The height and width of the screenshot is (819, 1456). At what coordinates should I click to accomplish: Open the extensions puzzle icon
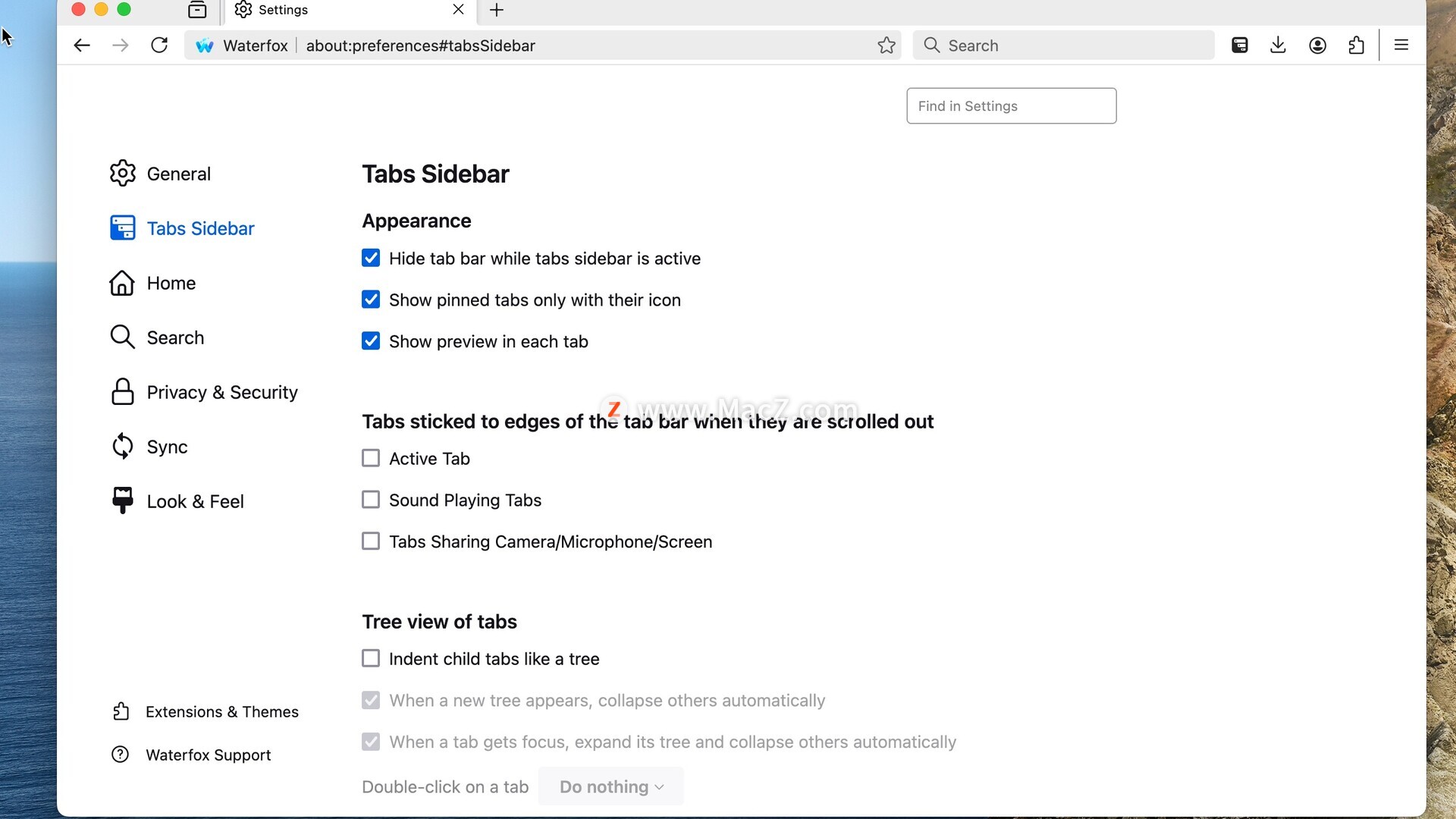1357,45
